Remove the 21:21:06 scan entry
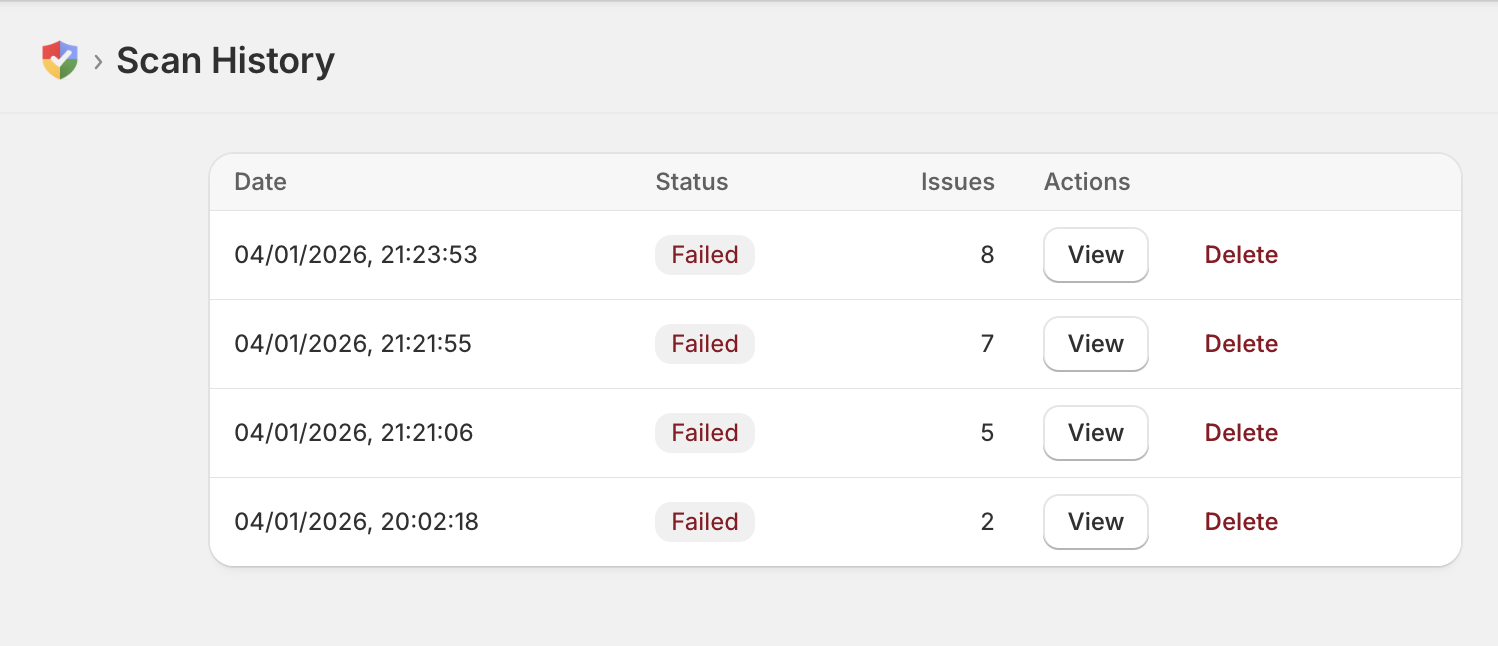This screenshot has height=646, width=1498. tap(1241, 433)
